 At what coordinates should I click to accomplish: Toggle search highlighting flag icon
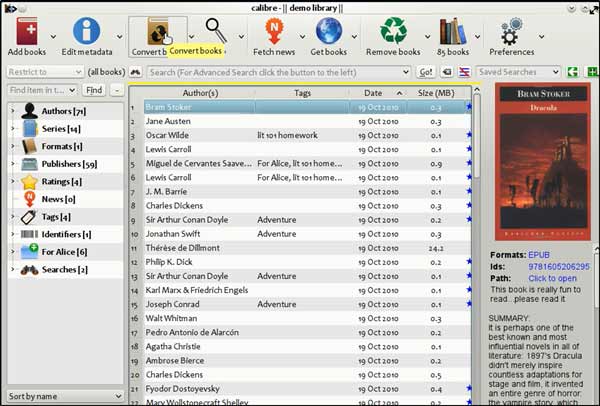[464, 72]
